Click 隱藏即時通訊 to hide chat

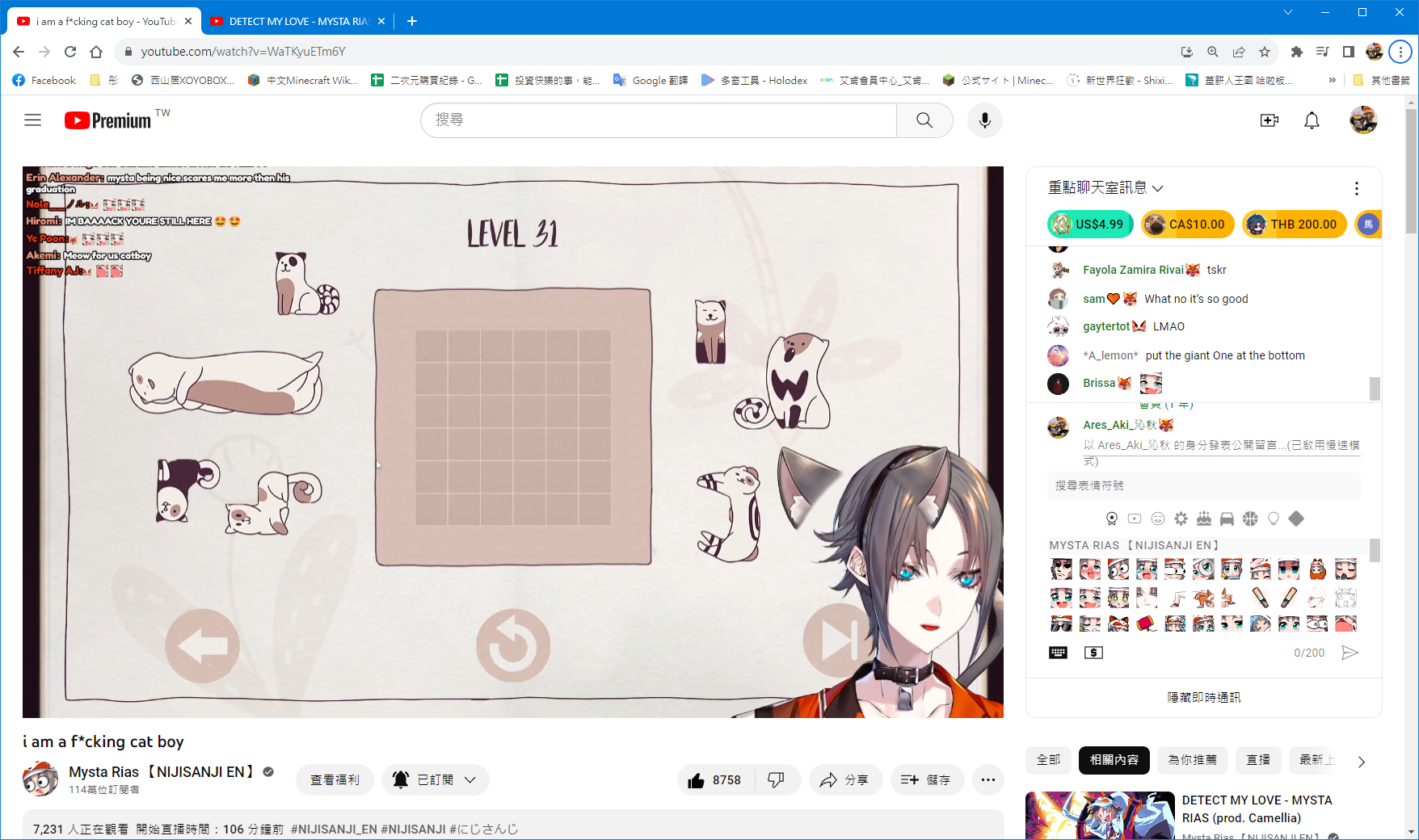point(1203,697)
